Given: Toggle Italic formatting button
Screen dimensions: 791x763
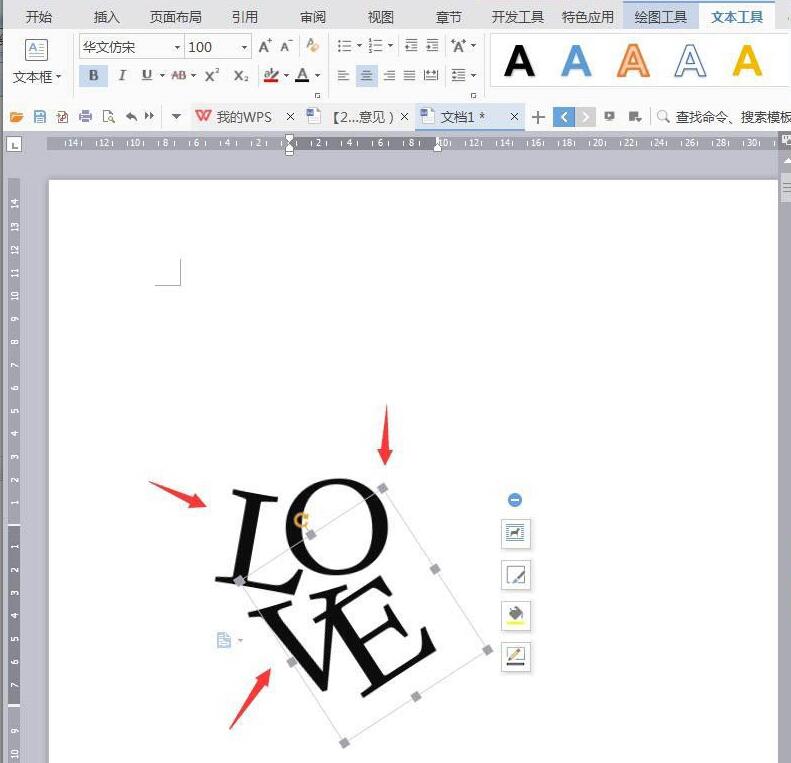Looking at the screenshot, I should [x=122, y=76].
